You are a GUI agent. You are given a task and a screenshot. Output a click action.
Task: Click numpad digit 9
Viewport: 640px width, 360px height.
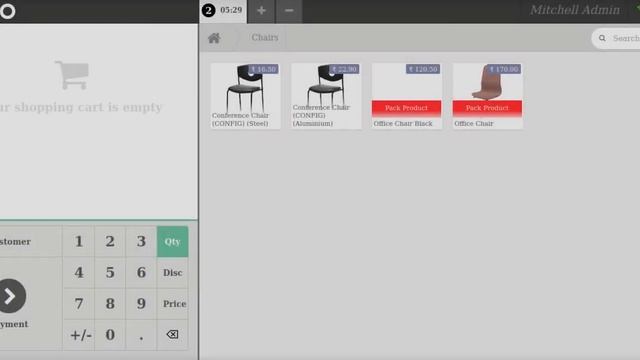141,304
